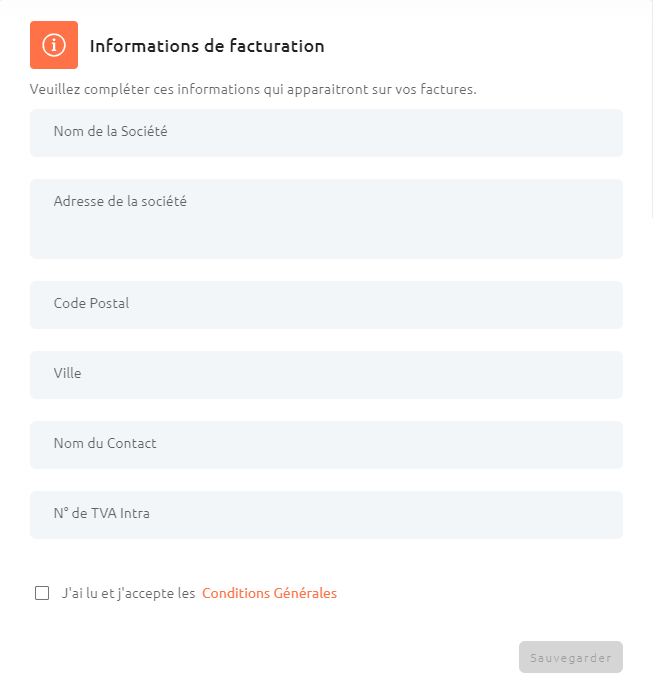This screenshot has height=692, width=653.
Task: Click the Veuillez compléter instruction text
Action: point(253,89)
